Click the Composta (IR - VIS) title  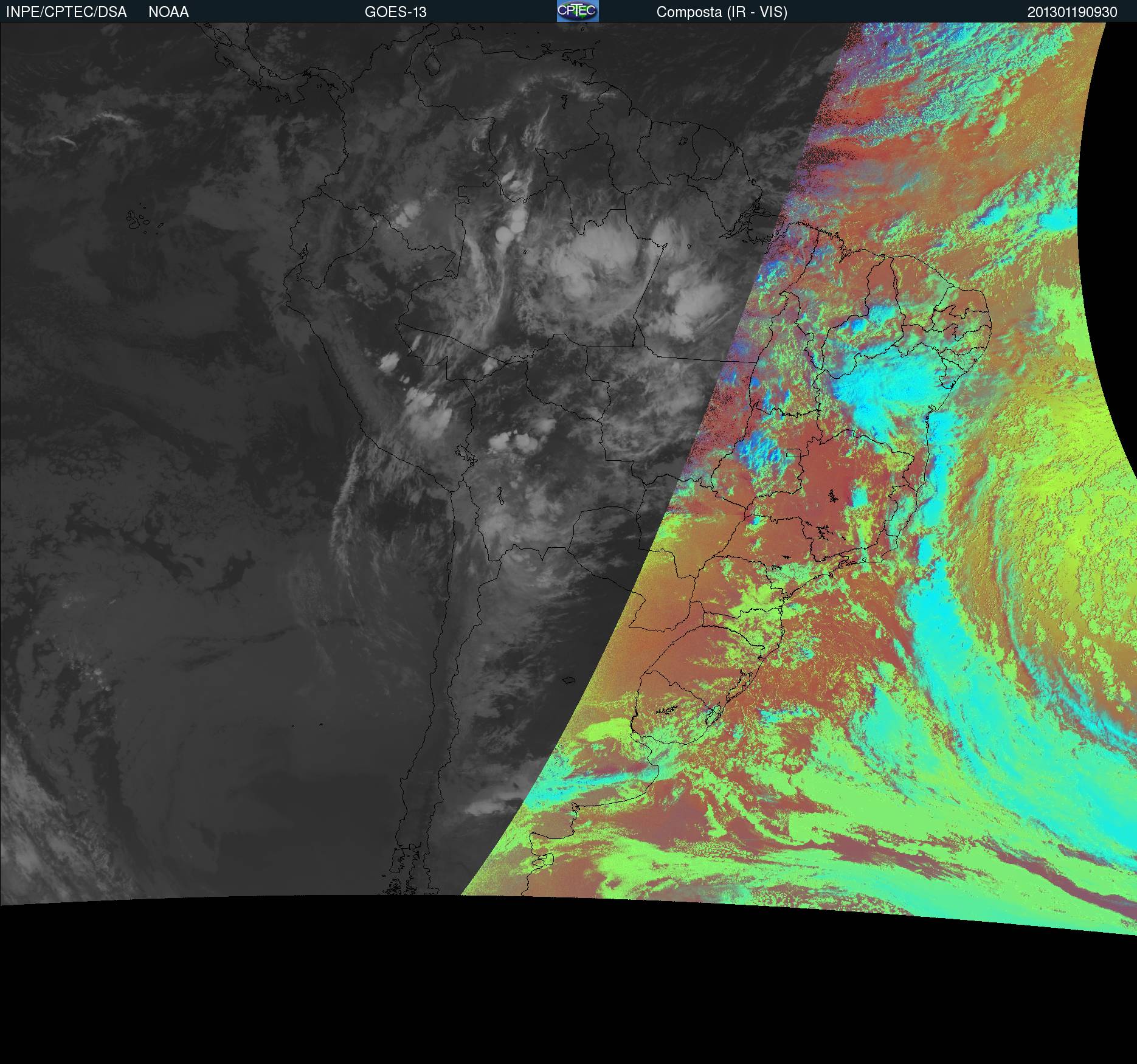point(722,12)
